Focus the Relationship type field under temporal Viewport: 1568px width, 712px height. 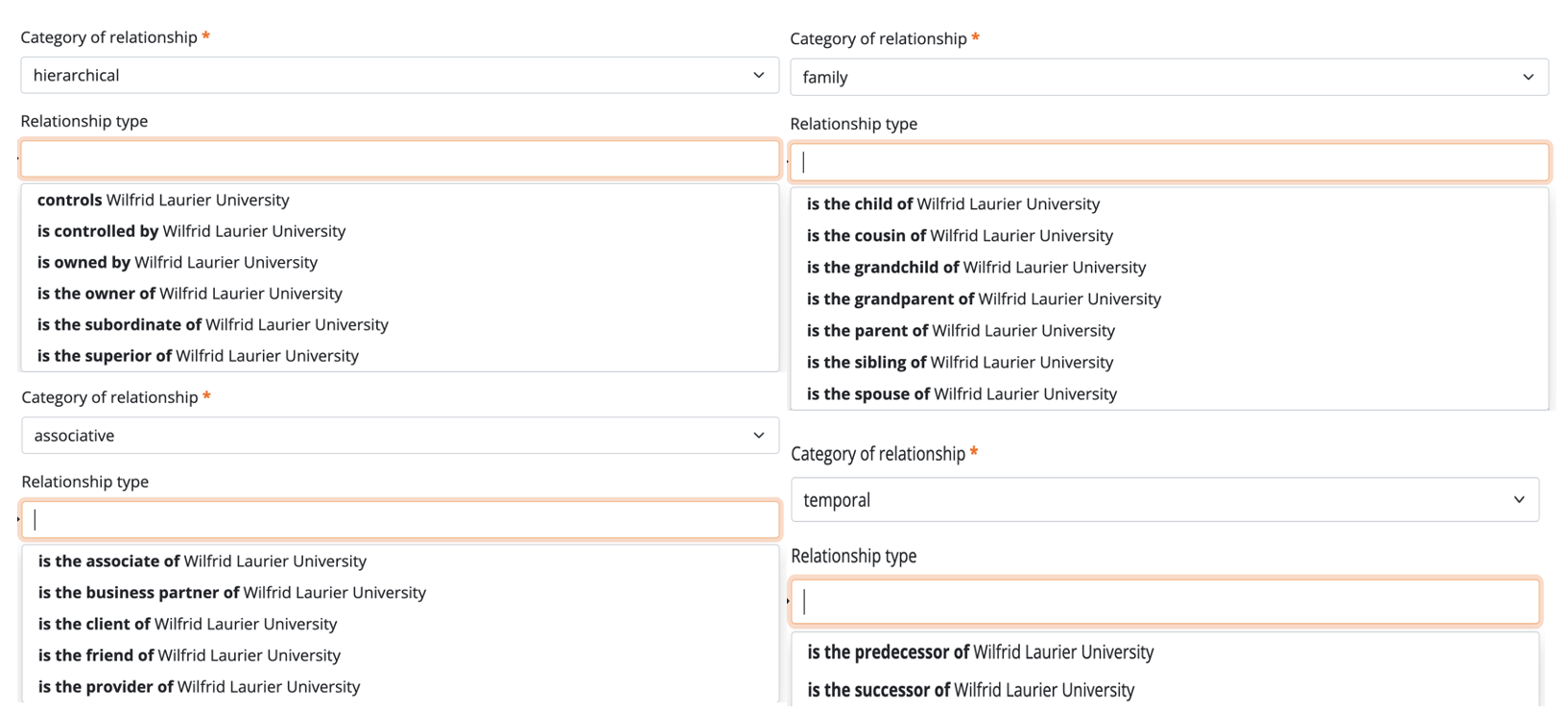1164,602
